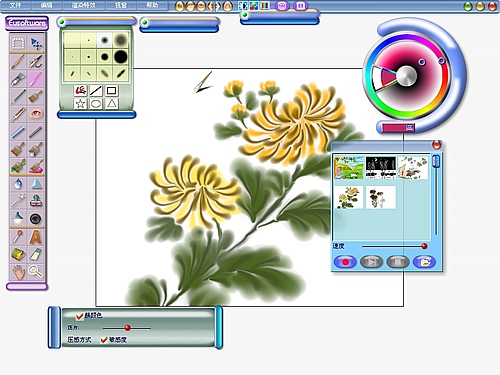Select the lamp lighting tool
The image size is (500, 375).
point(18,218)
